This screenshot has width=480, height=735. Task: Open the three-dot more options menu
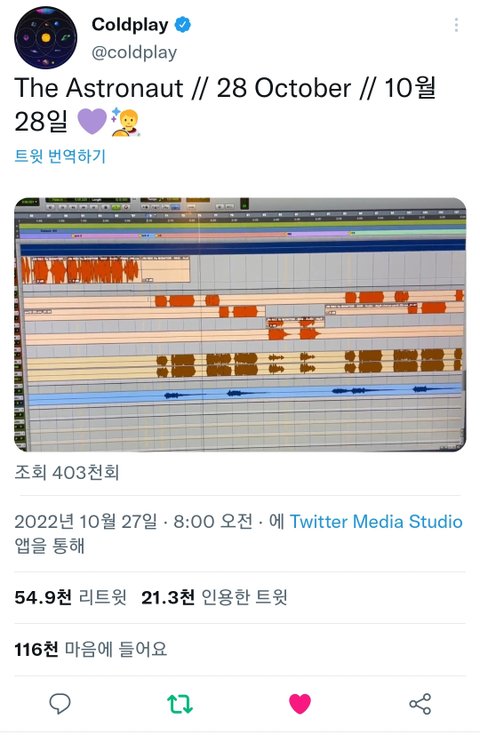[x=456, y=25]
